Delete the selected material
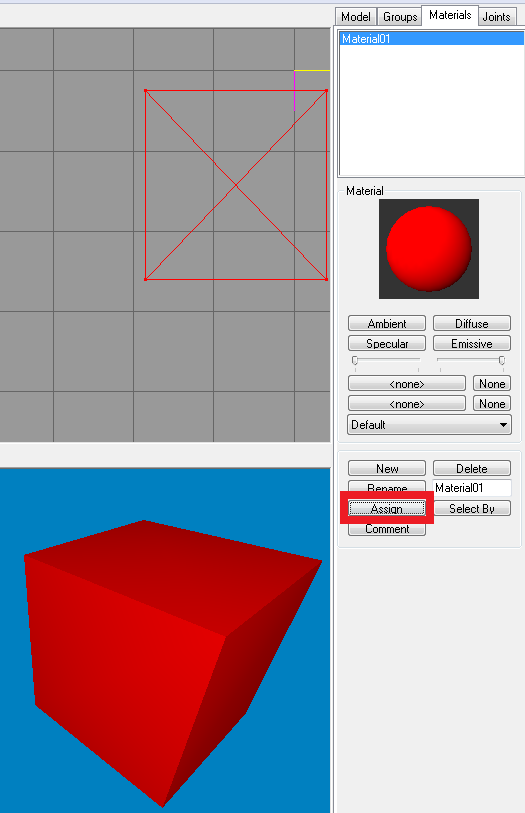Viewport: 525px width, 813px height. tap(472, 468)
